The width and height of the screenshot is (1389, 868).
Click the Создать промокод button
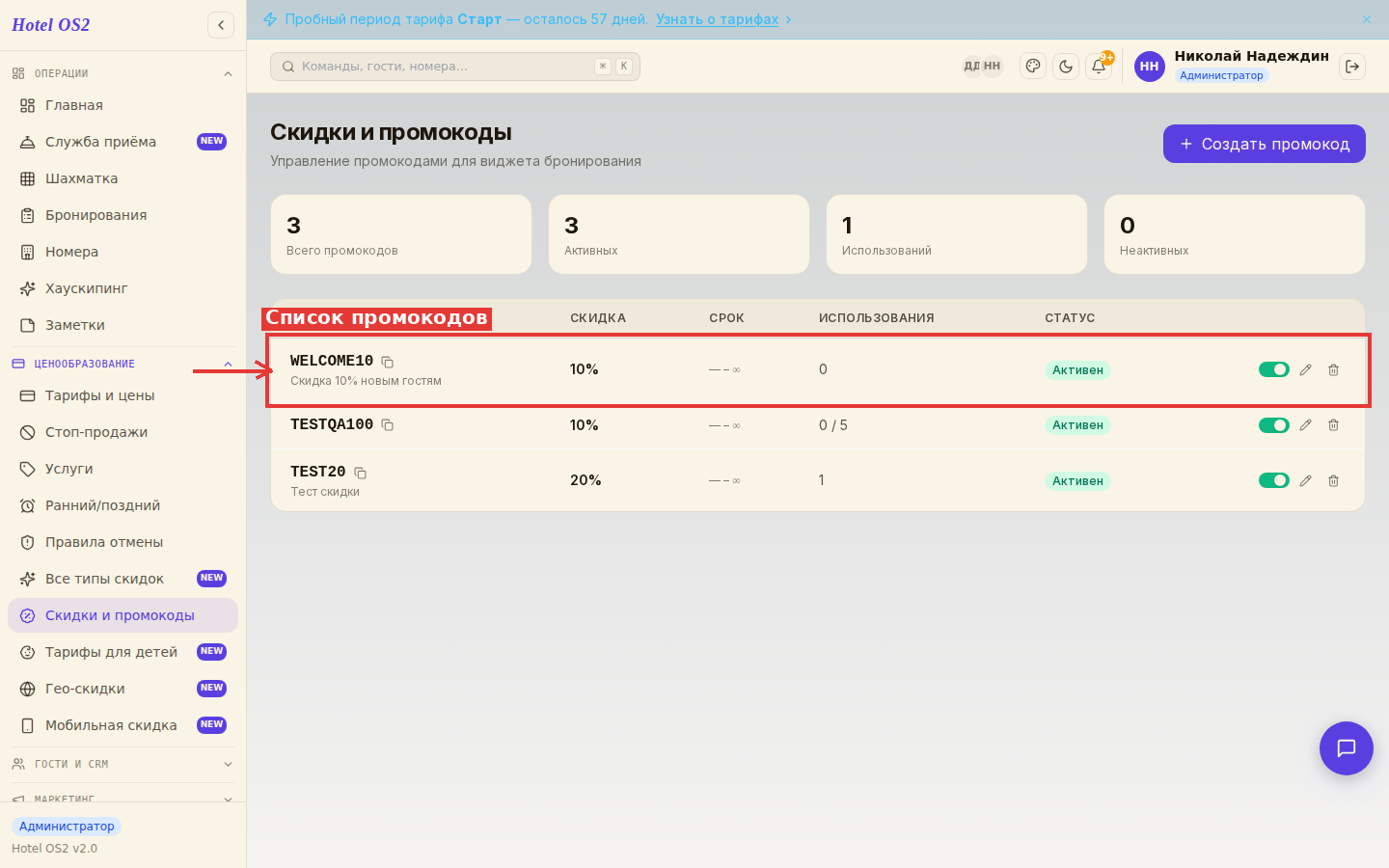click(1264, 144)
